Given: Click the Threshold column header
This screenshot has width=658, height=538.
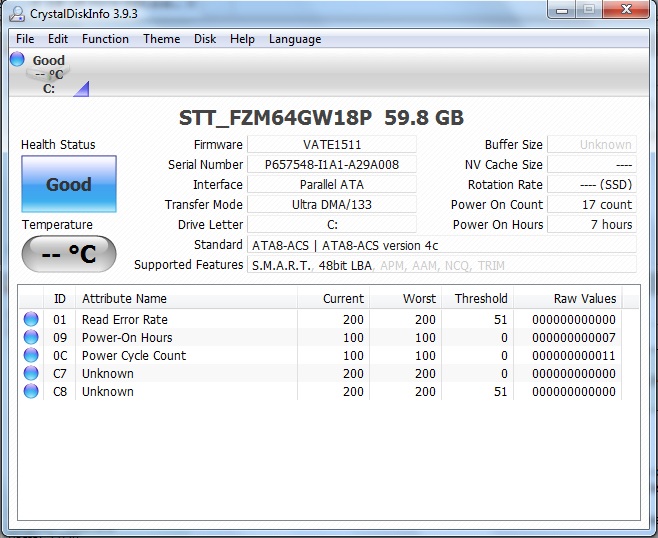Looking at the screenshot, I should (478, 298).
